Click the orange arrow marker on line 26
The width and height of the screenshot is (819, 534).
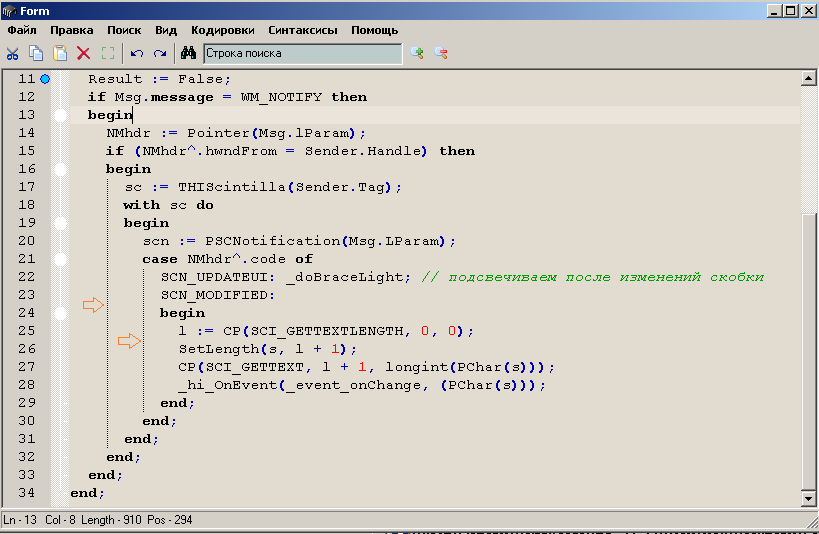[129, 342]
